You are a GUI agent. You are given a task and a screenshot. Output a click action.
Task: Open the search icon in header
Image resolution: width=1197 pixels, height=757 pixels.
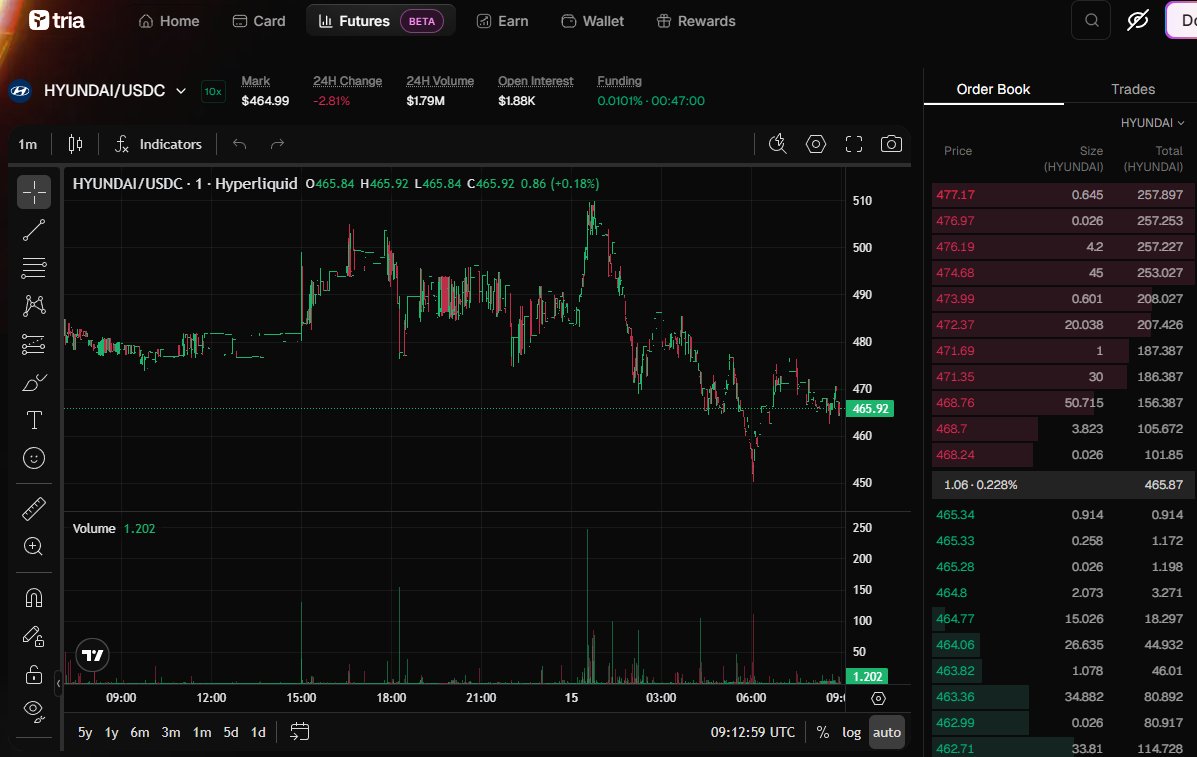[1092, 21]
